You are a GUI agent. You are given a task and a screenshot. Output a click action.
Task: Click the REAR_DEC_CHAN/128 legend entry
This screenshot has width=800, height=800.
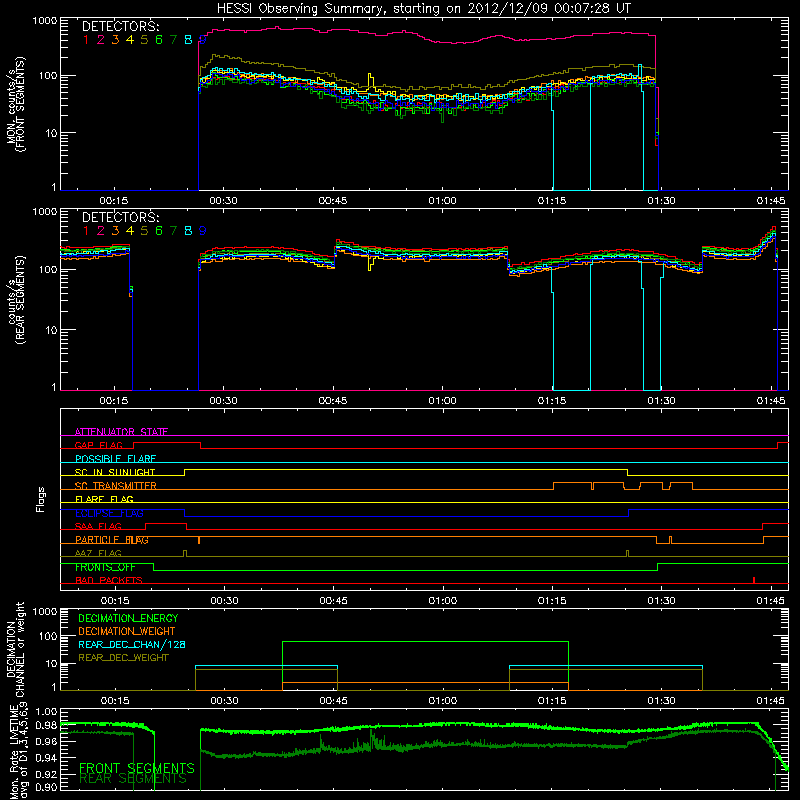[x=132, y=644]
